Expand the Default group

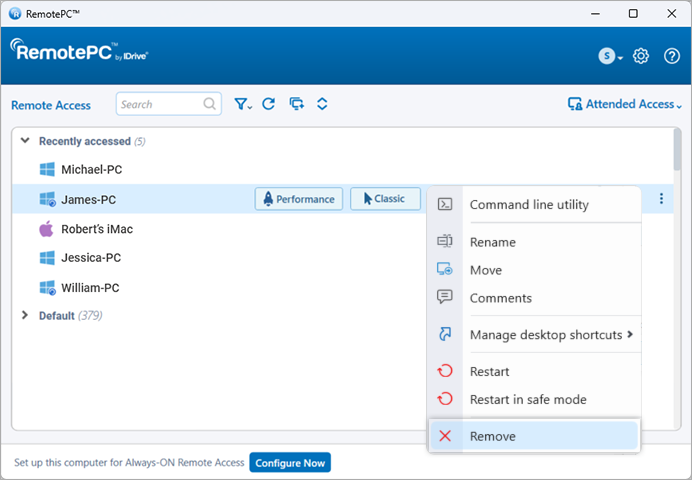click(x=25, y=315)
